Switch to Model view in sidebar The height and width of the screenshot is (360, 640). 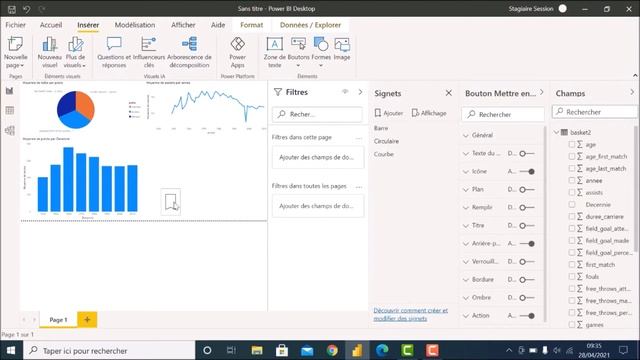(10, 130)
